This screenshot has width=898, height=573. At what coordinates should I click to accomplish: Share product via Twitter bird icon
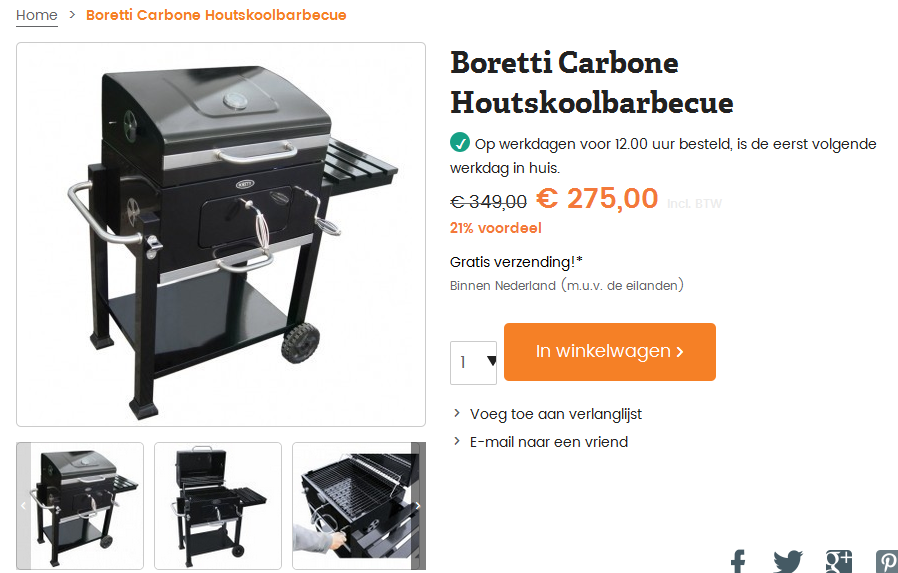click(x=787, y=562)
